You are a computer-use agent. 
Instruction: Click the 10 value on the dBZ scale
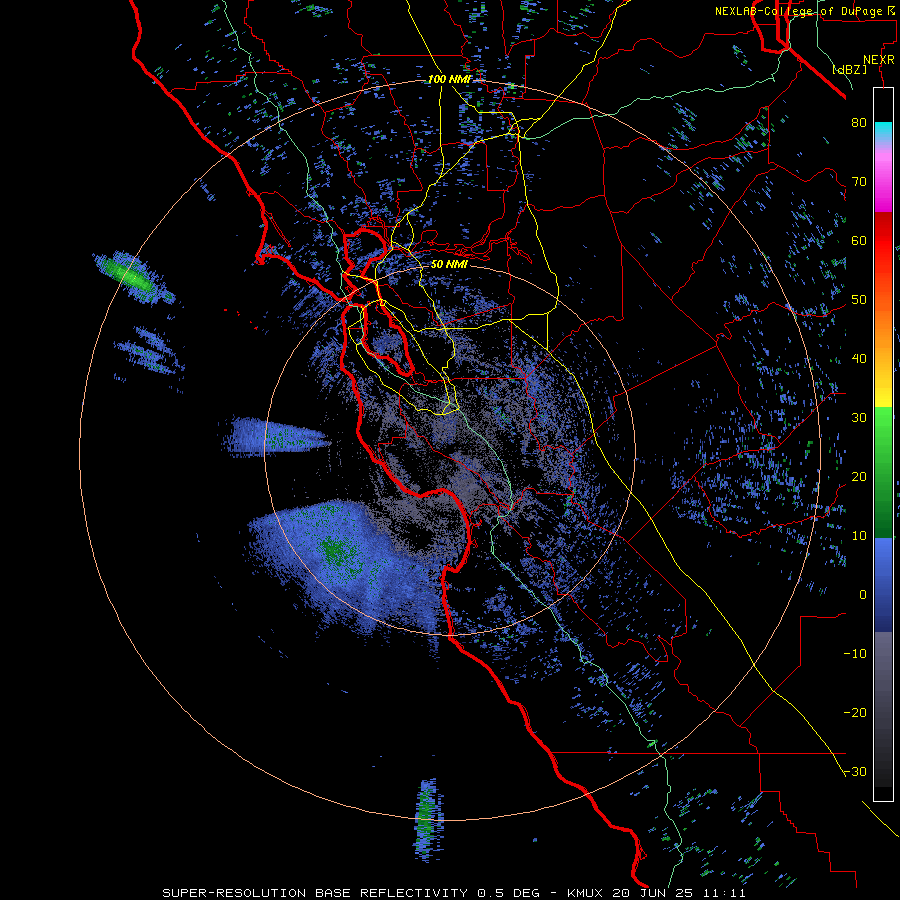[x=859, y=536]
